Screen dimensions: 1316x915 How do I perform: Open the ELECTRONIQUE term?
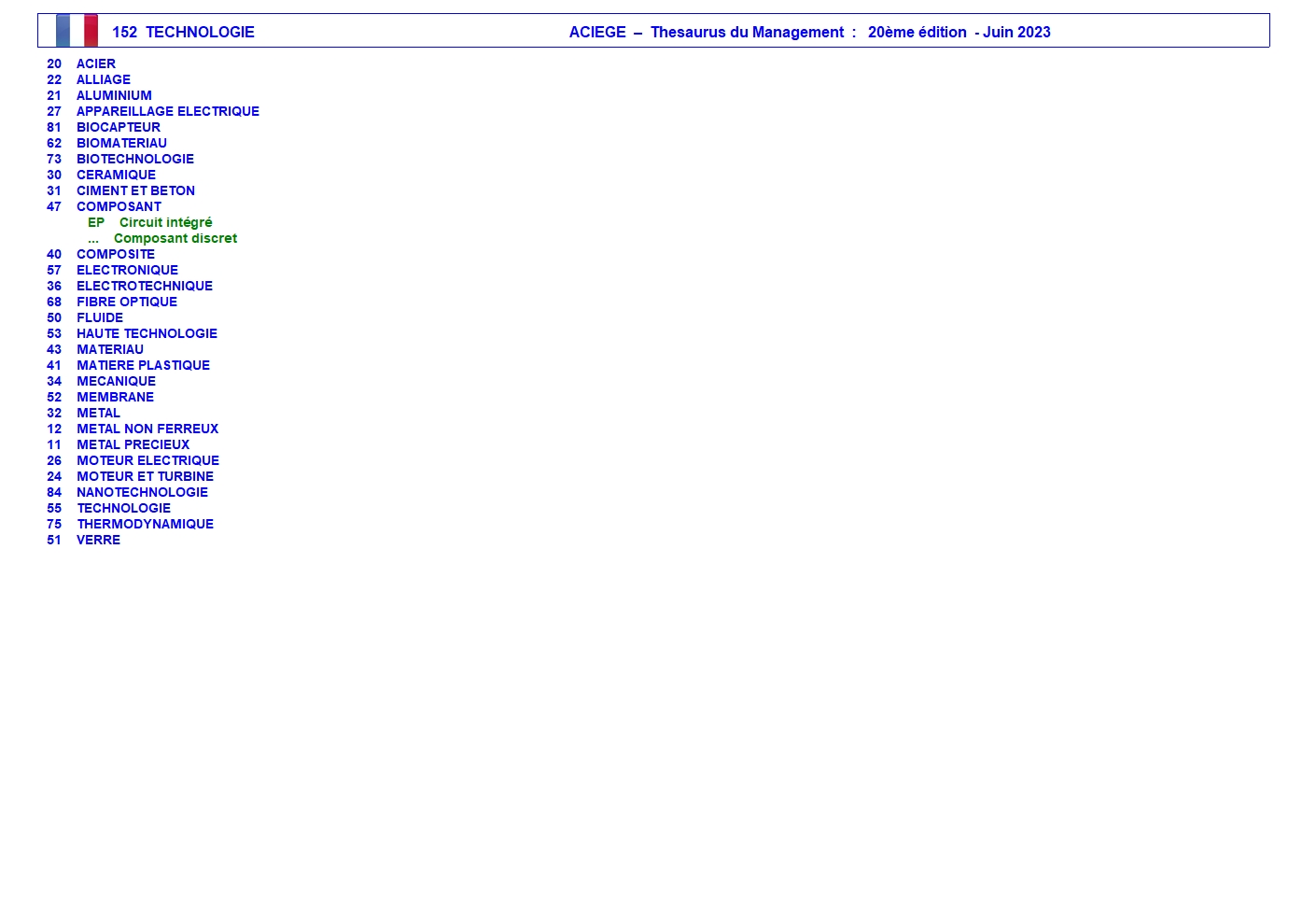click(127, 270)
